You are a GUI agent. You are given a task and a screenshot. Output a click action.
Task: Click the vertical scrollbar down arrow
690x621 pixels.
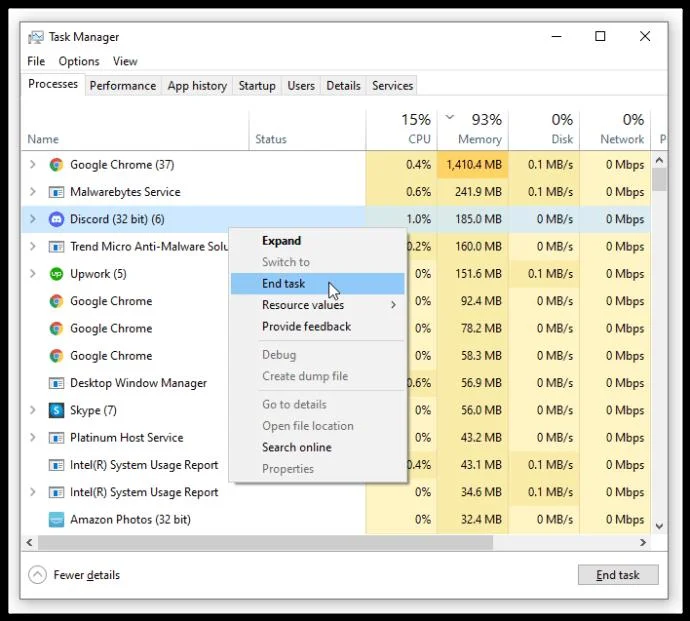pyautogui.click(x=659, y=526)
